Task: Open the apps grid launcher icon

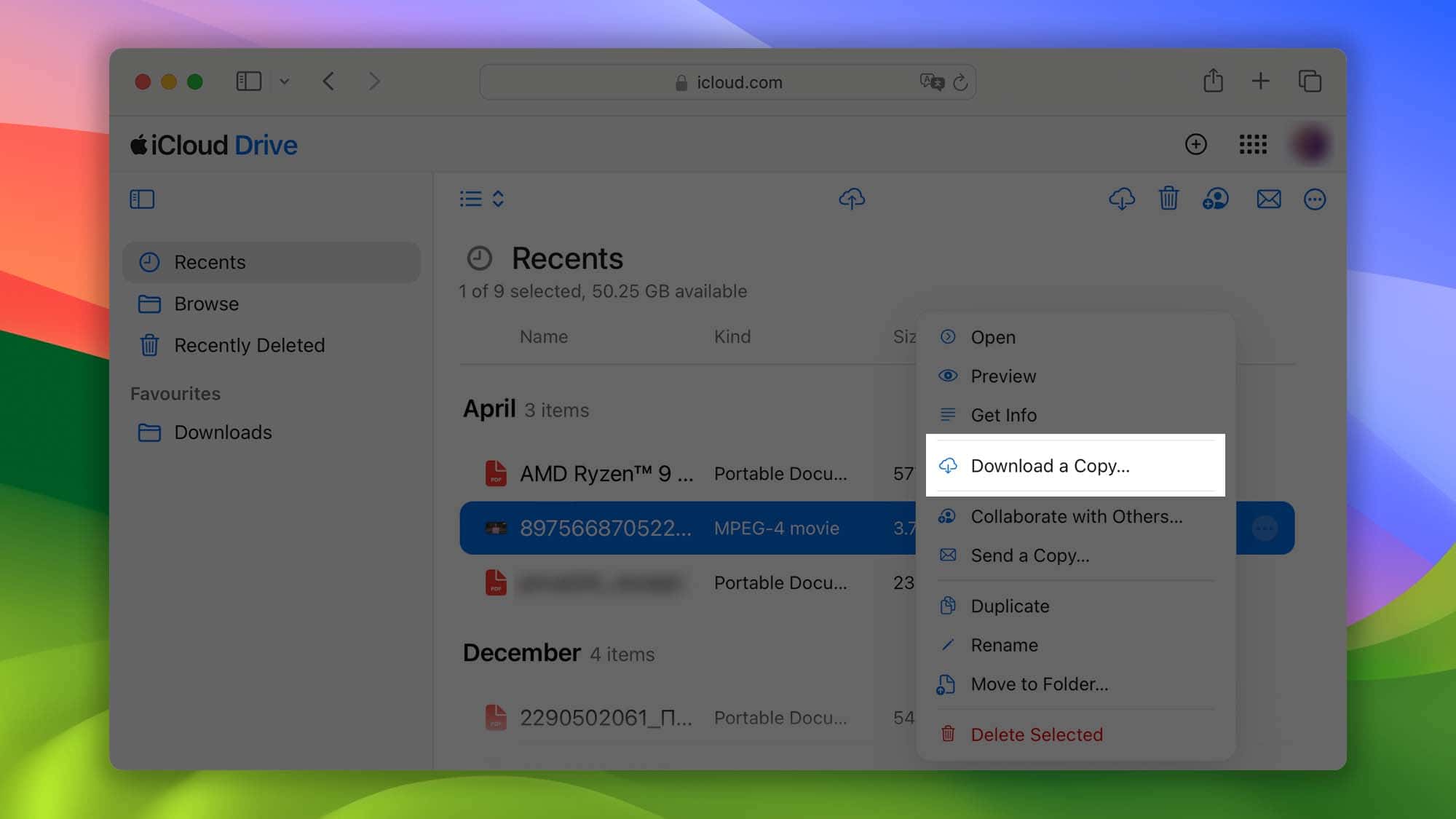Action: [1253, 144]
